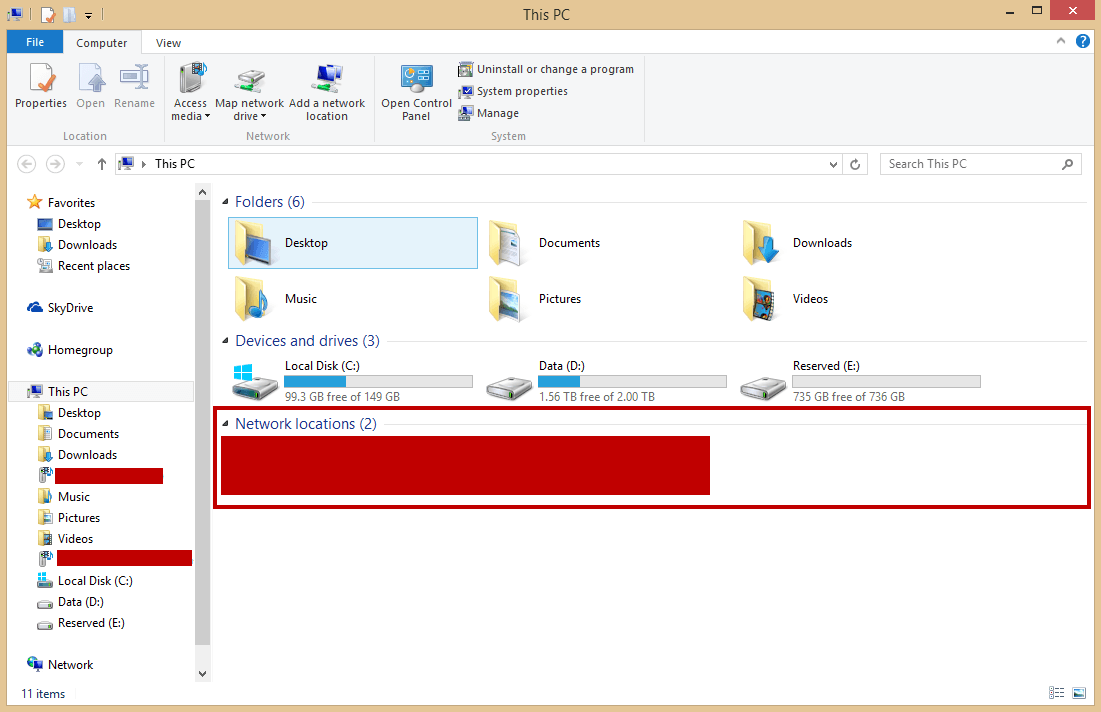Click the Help question mark icon
The height and width of the screenshot is (712, 1101).
coord(1082,42)
